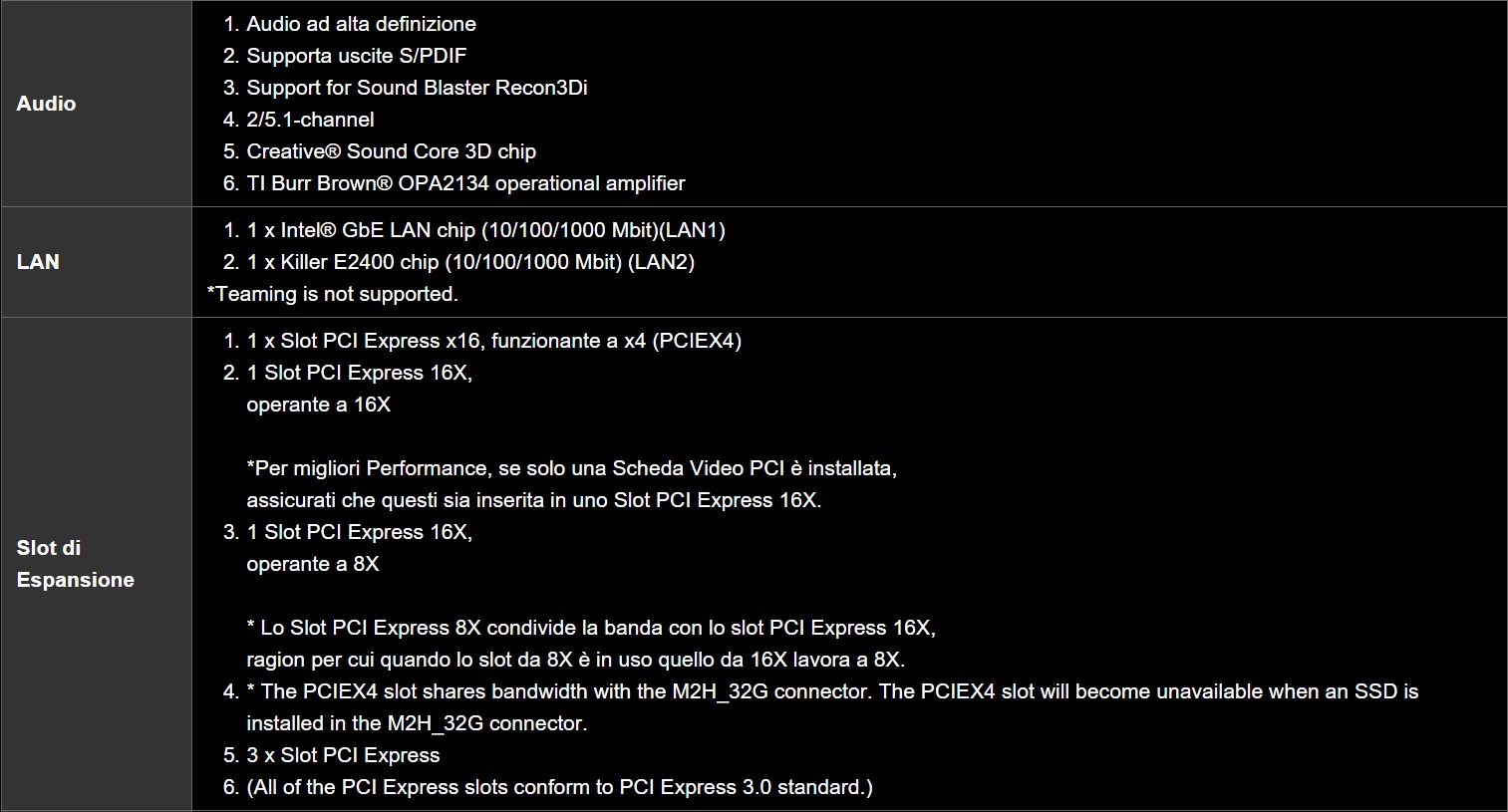Click the "Per migliori Performance" note
Screen dimensions: 1508x812
coord(571,468)
